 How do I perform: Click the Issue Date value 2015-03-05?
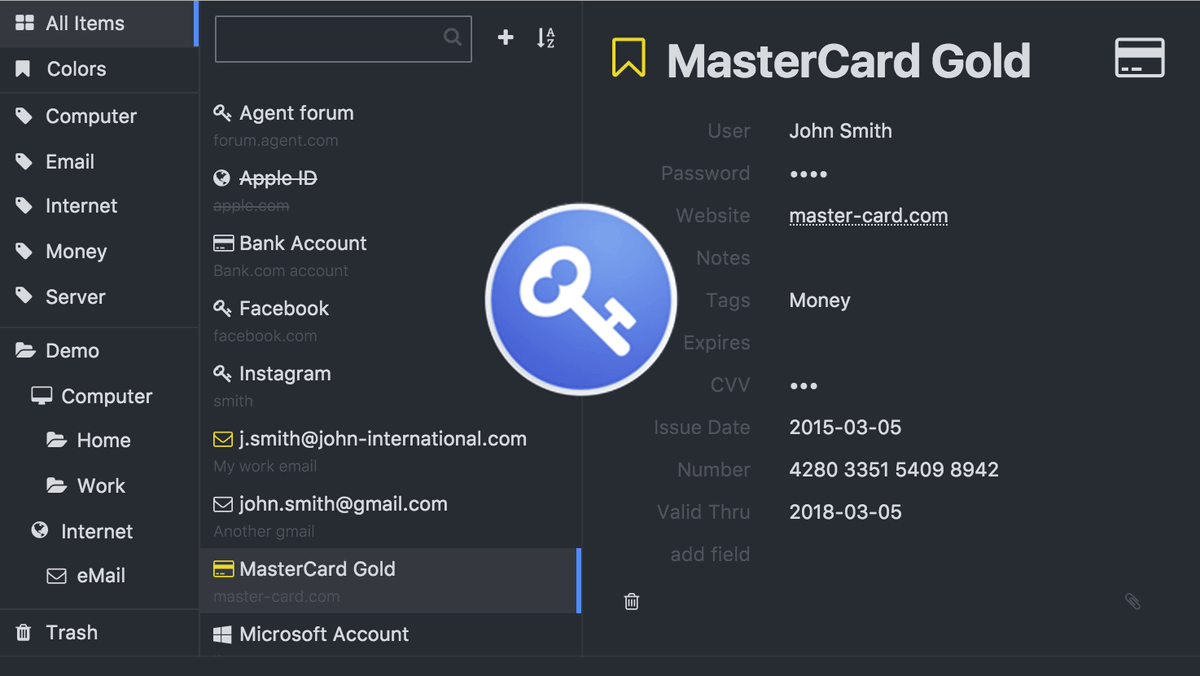(845, 427)
